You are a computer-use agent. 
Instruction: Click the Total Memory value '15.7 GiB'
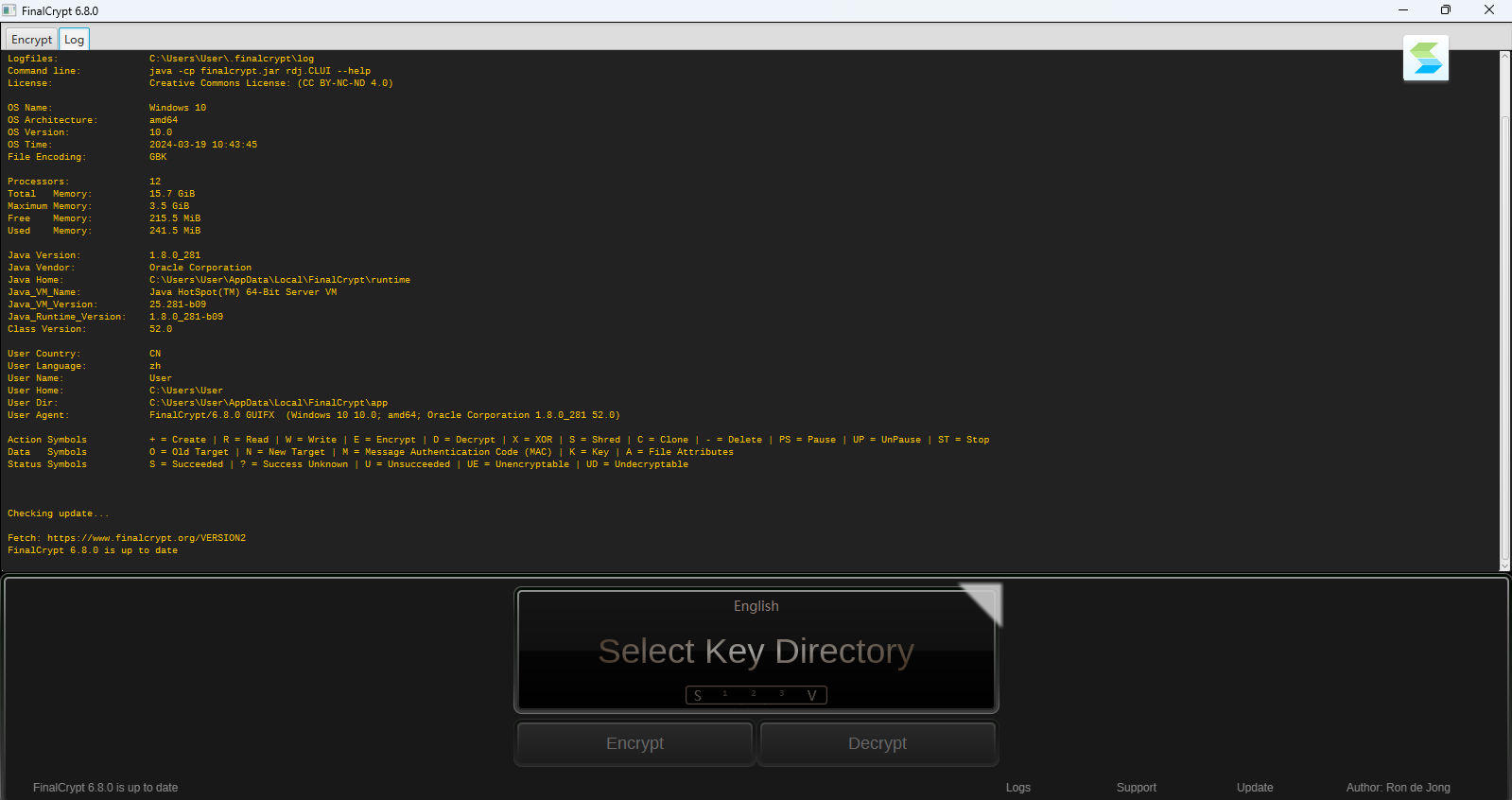pos(172,194)
